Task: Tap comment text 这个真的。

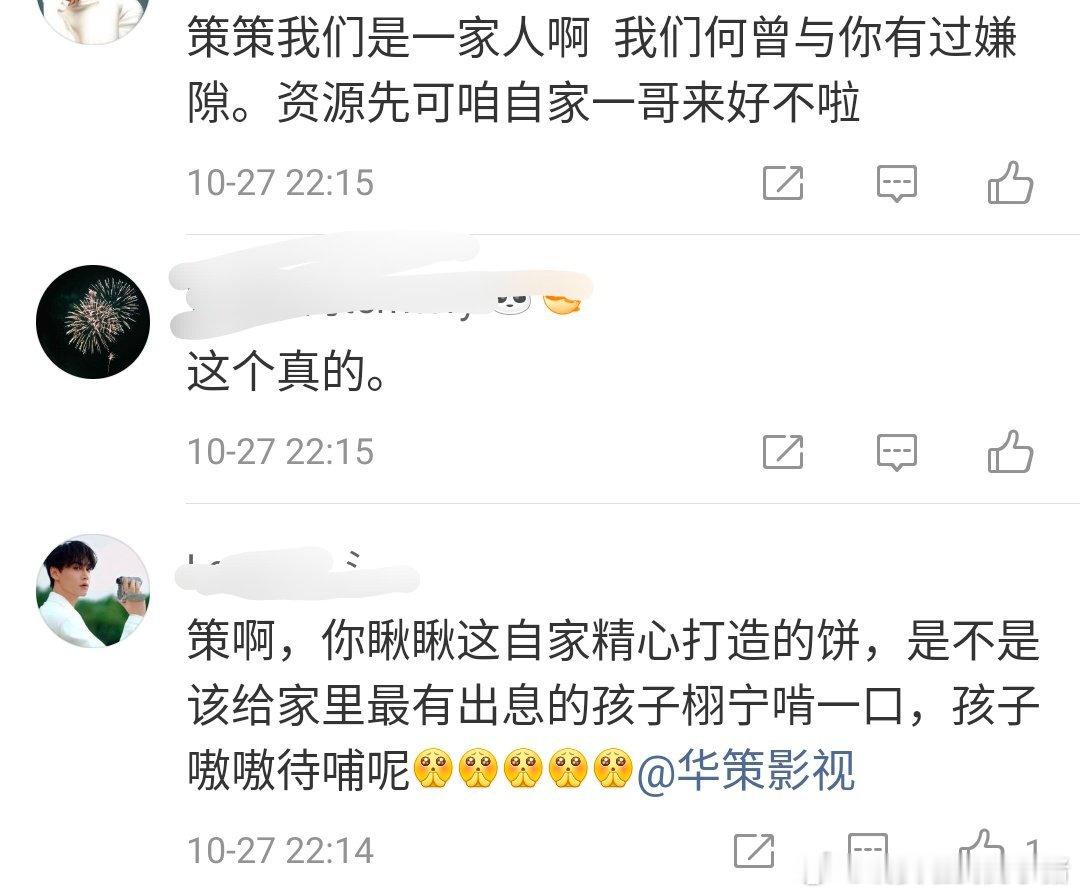Action: 286,372
